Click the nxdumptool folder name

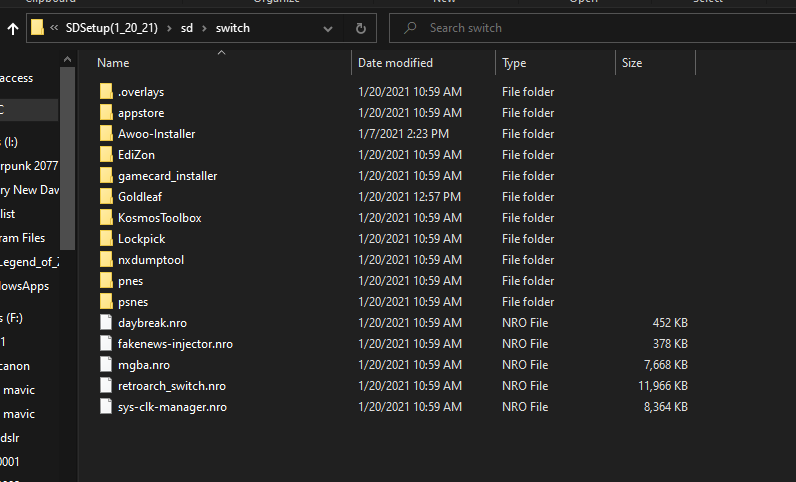(151, 260)
